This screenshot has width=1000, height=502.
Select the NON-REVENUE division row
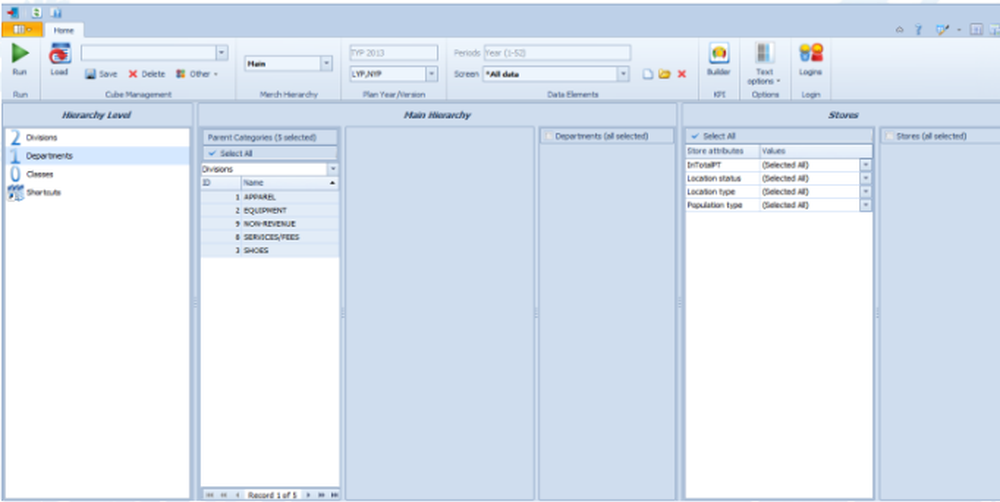(x=270, y=224)
